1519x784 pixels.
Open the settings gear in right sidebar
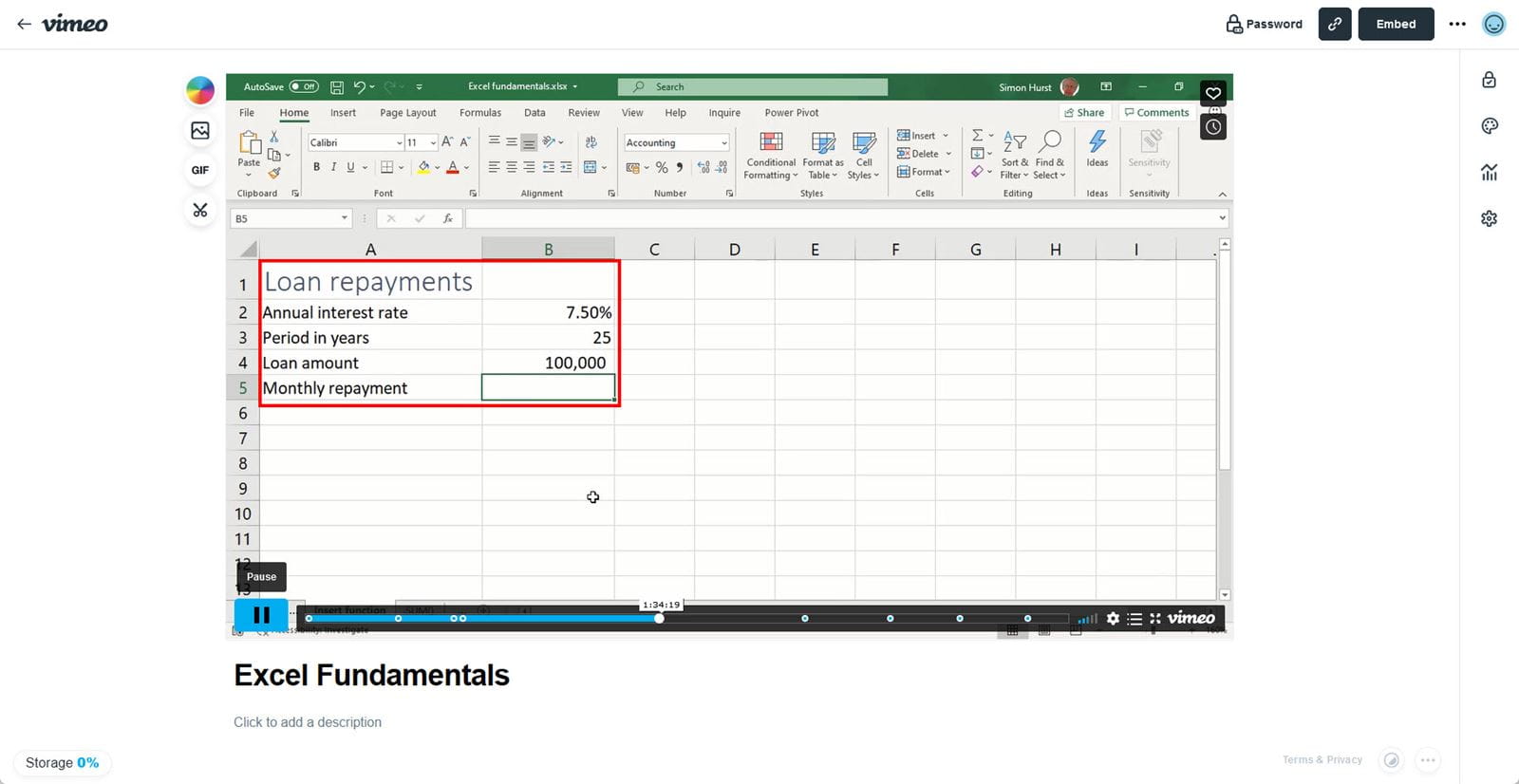(1489, 218)
